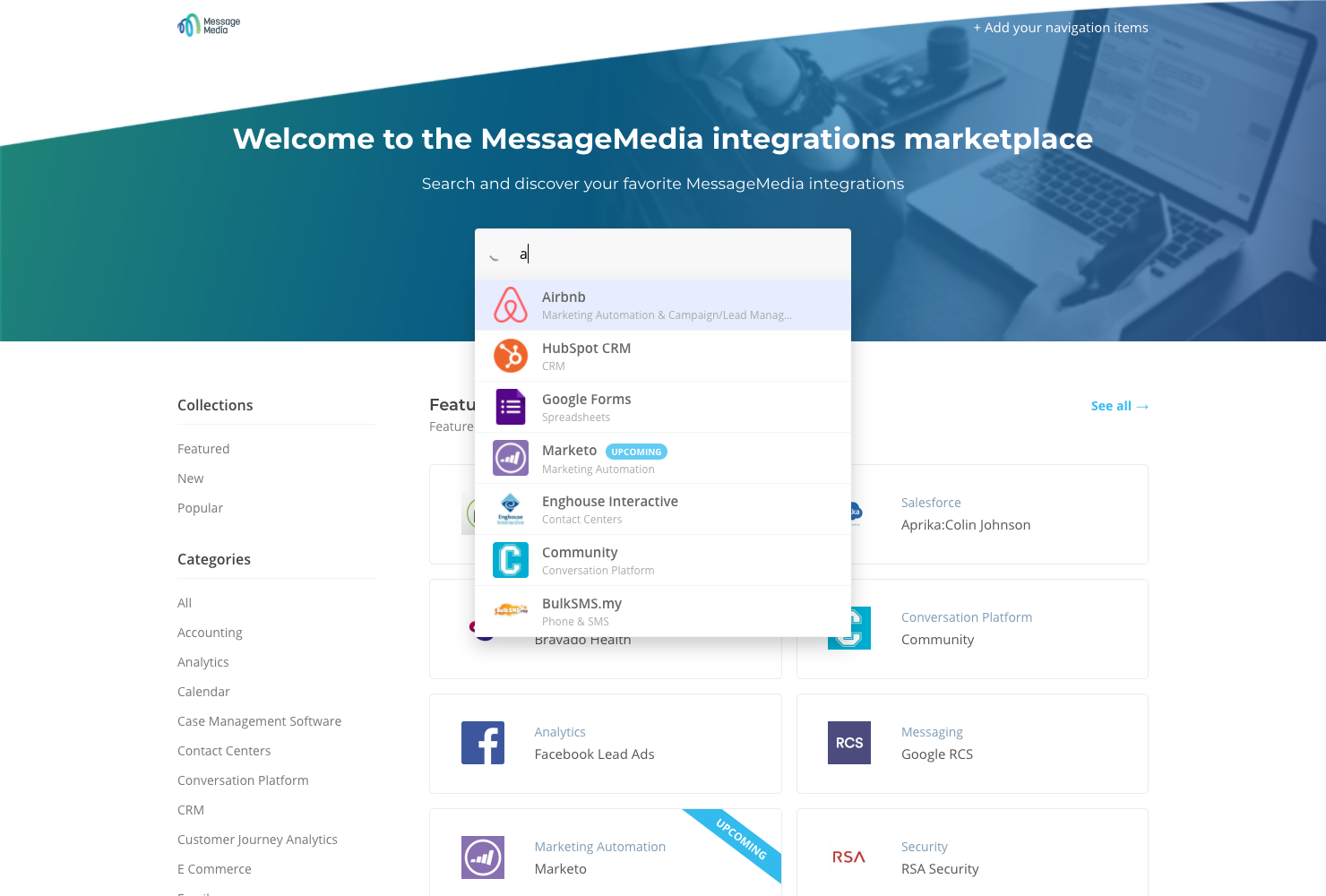Click the Marketo card icon
This screenshot has width=1326, height=896.
(483, 857)
